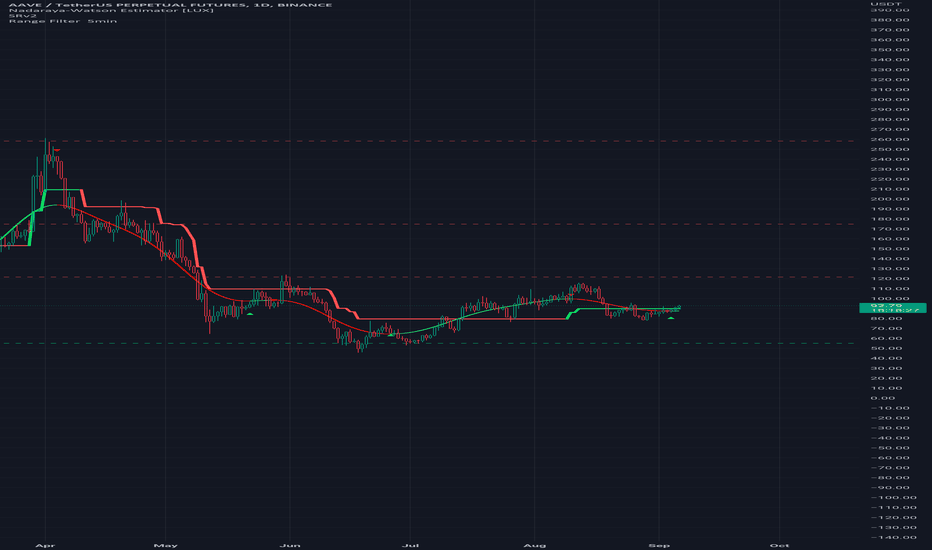Click the 0.00 price axis label

tap(883, 398)
